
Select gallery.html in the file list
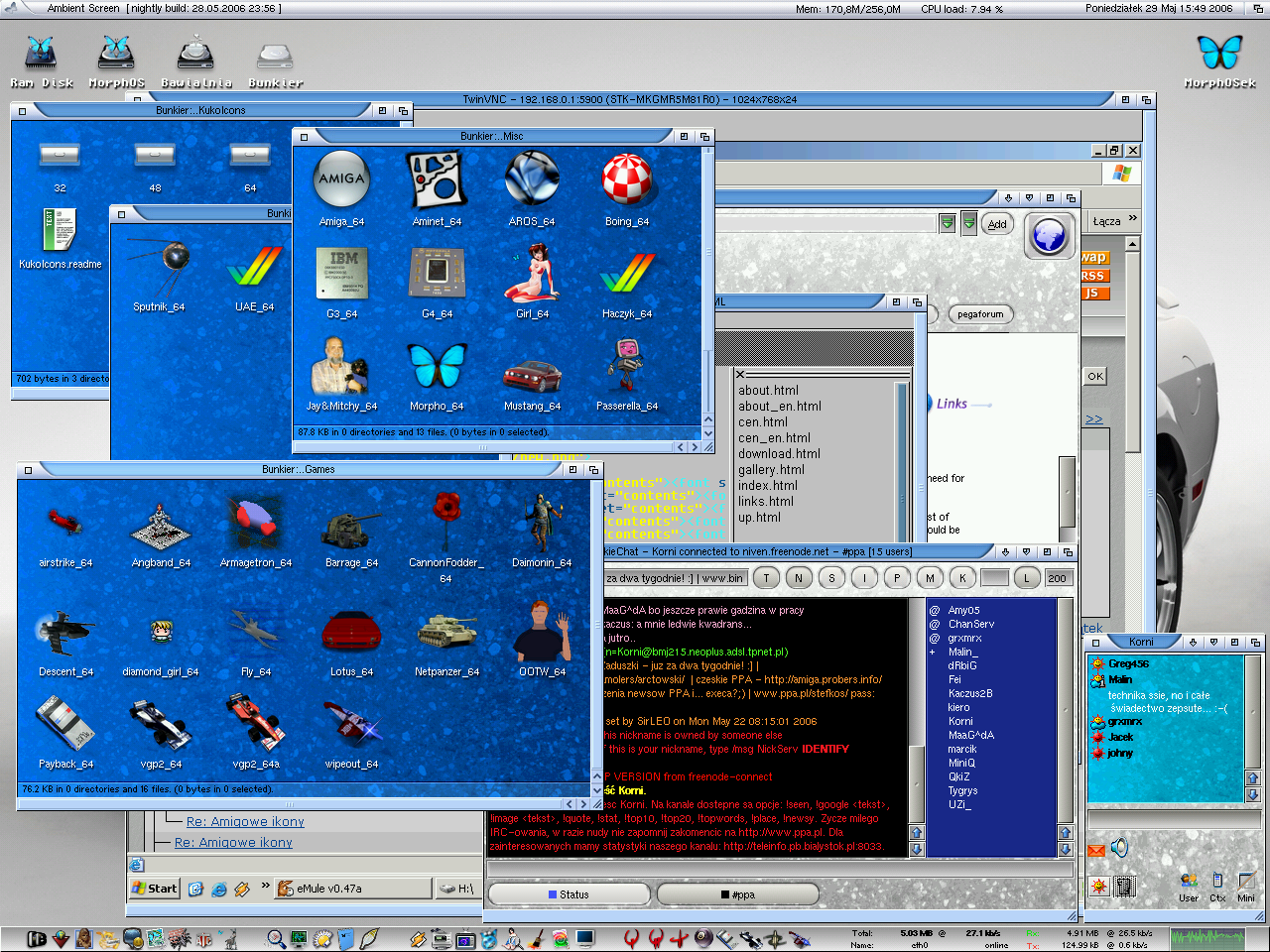pos(771,470)
